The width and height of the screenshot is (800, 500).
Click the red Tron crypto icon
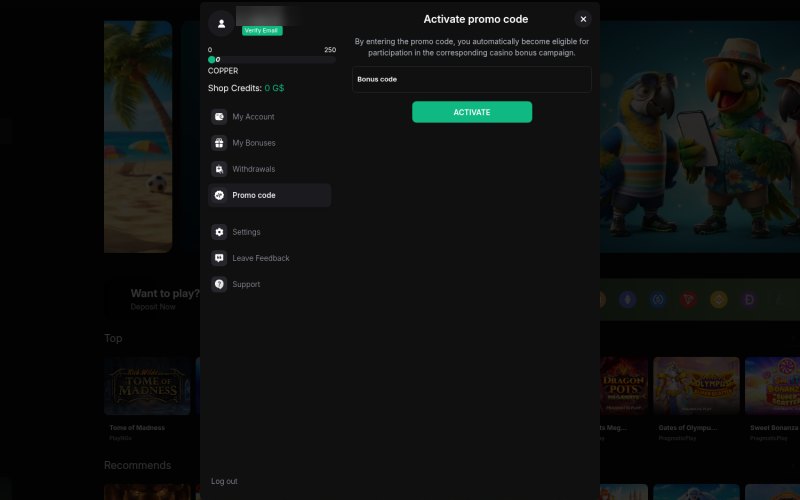point(688,299)
